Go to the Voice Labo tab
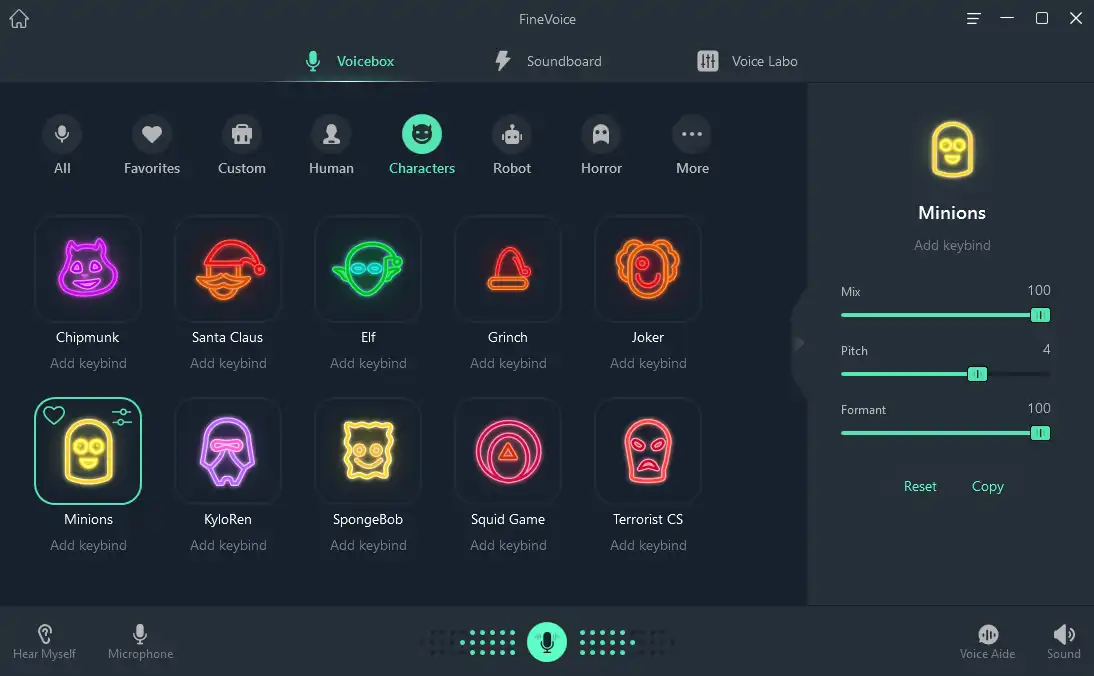The width and height of the screenshot is (1094, 676). pyautogui.click(x=747, y=61)
